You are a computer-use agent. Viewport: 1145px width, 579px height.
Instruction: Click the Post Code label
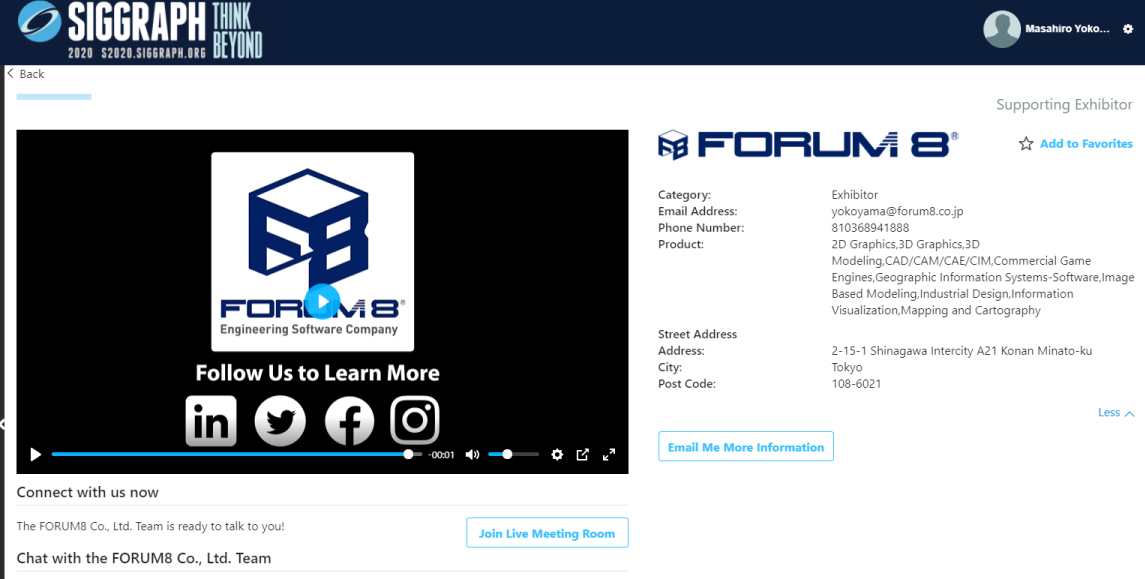[x=686, y=383]
